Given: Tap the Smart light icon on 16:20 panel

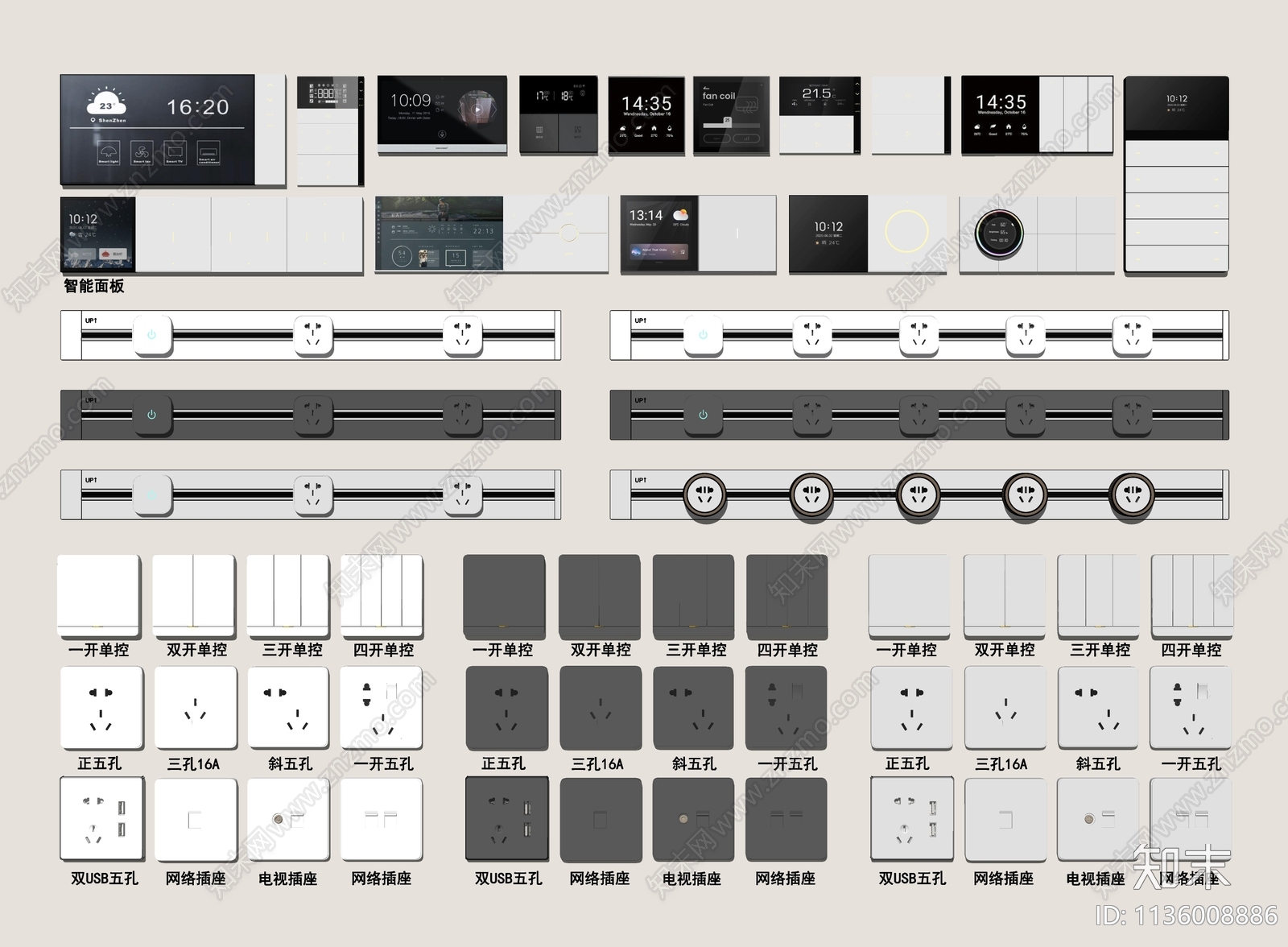Looking at the screenshot, I should click(109, 153).
